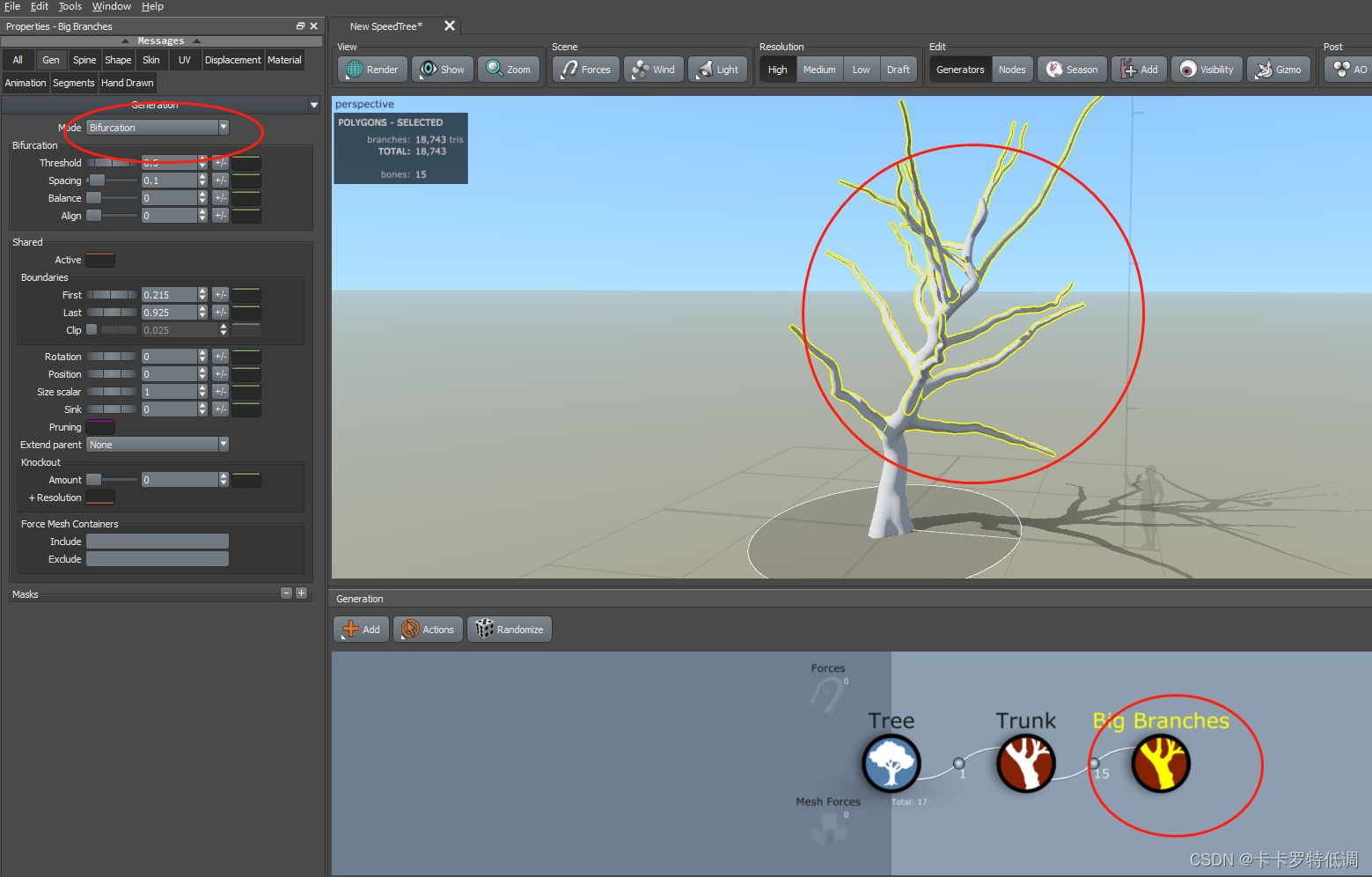Set resolution to Low
Screen dimensions: 1372x877
click(x=861, y=70)
